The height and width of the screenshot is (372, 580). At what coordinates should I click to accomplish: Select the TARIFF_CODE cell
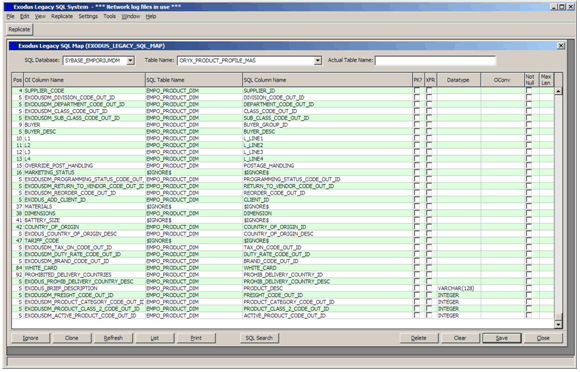coord(84,240)
